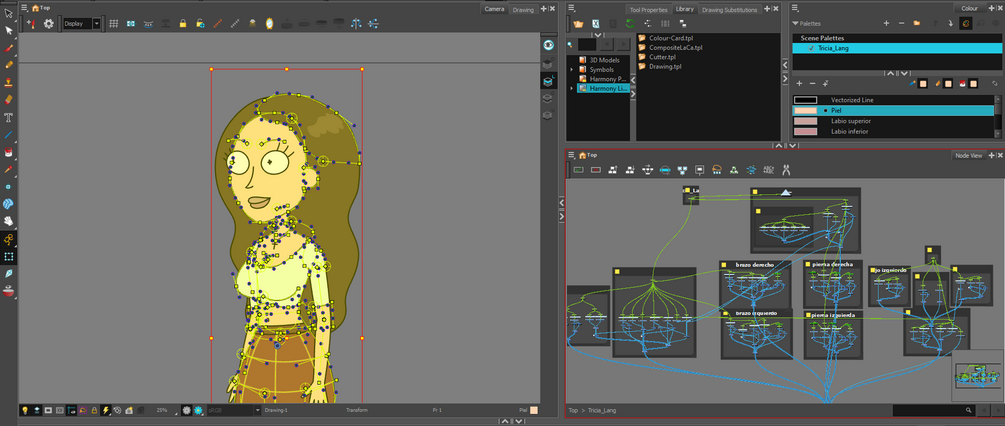Add a new palette with plus

pyautogui.click(x=886, y=23)
